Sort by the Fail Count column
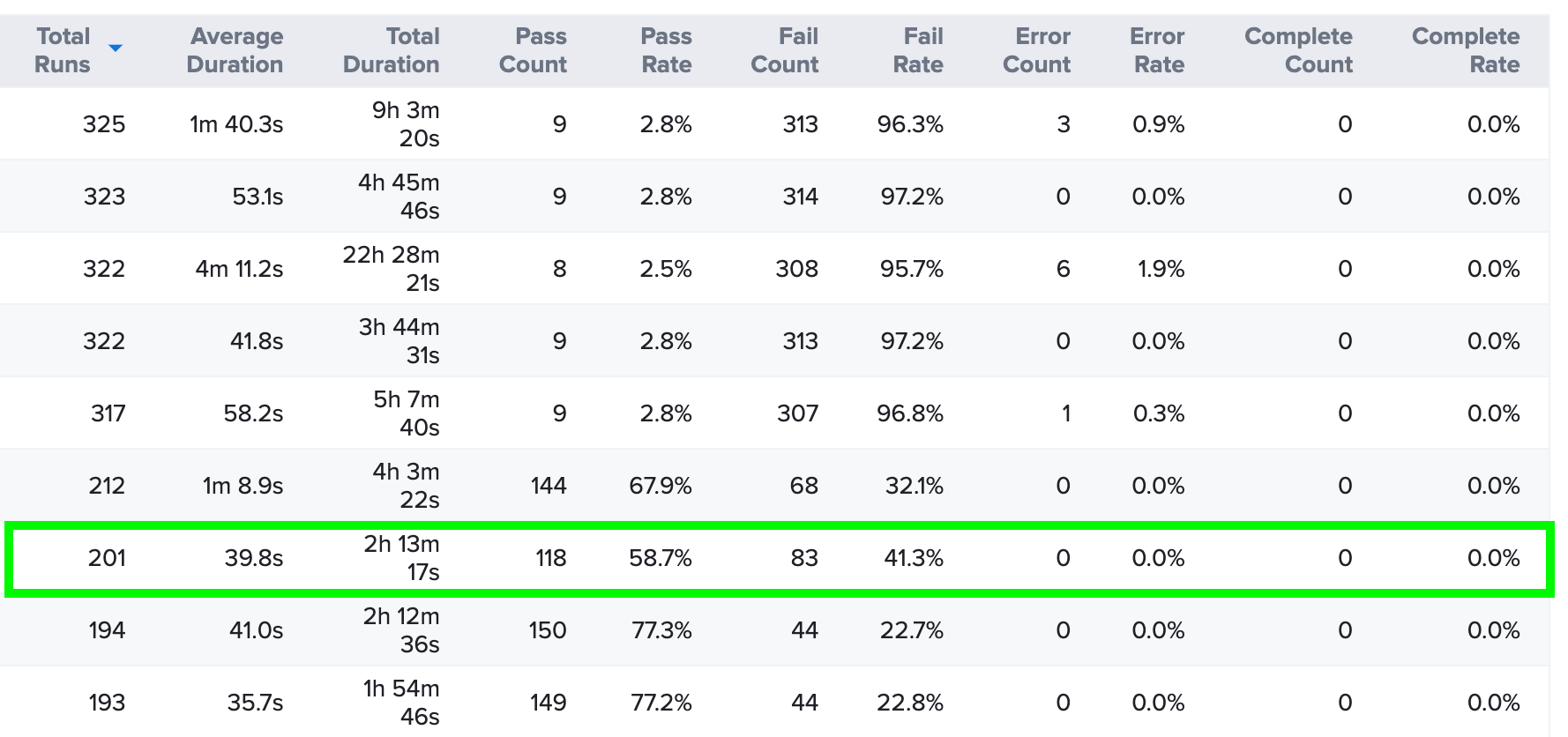This screenshot has height=737, width=1568. pos(784,50)
